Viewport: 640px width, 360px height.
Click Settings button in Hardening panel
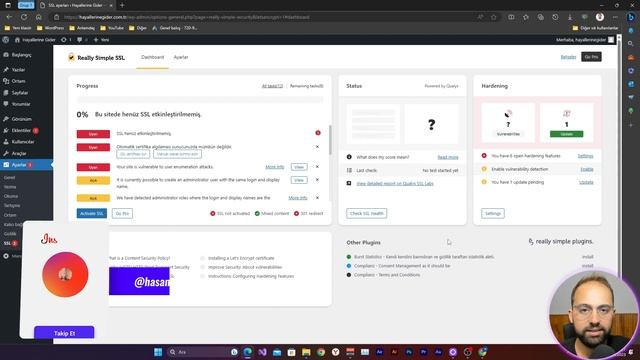(x=493, y=213)
